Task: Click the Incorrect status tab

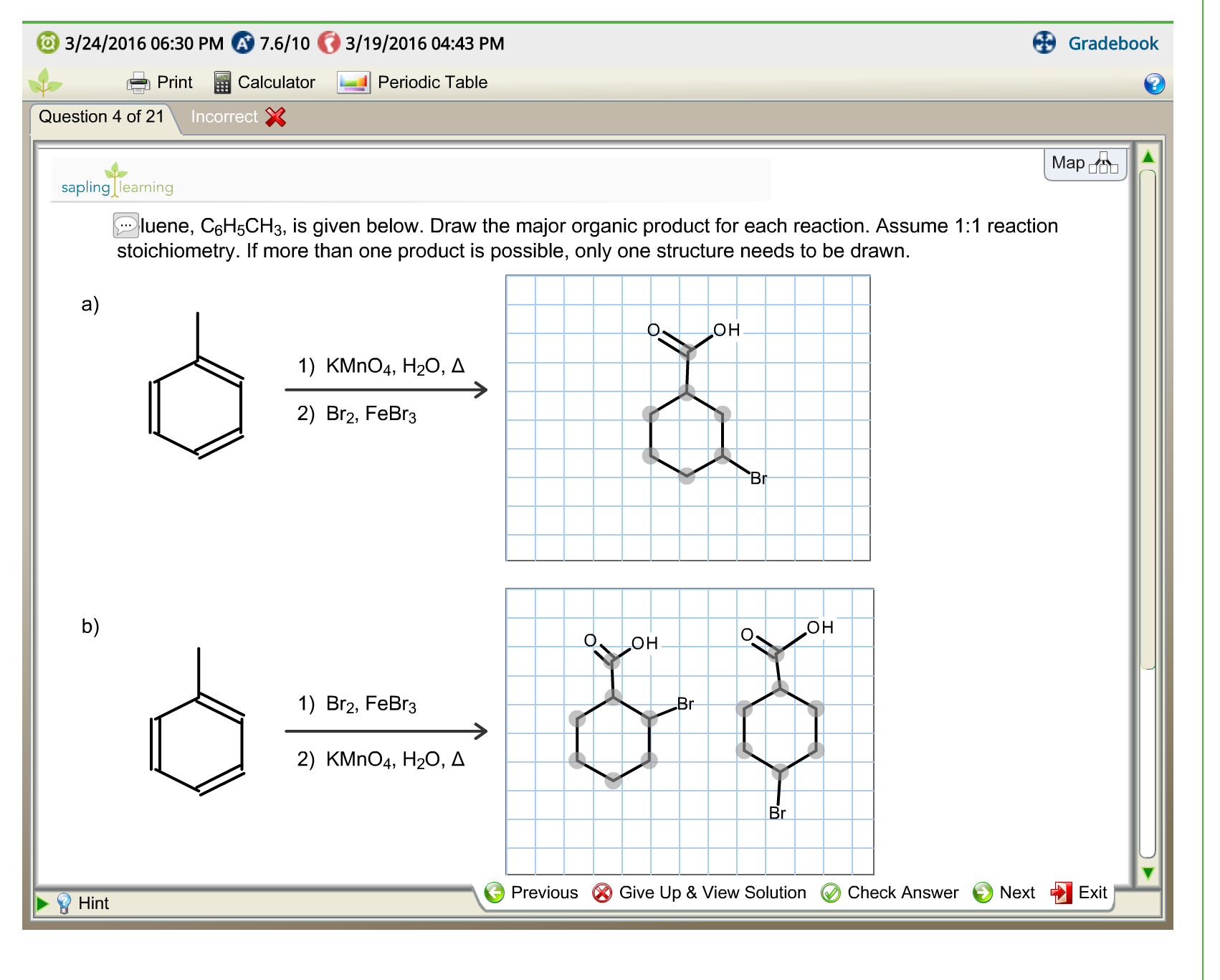Action: (224, 116)
